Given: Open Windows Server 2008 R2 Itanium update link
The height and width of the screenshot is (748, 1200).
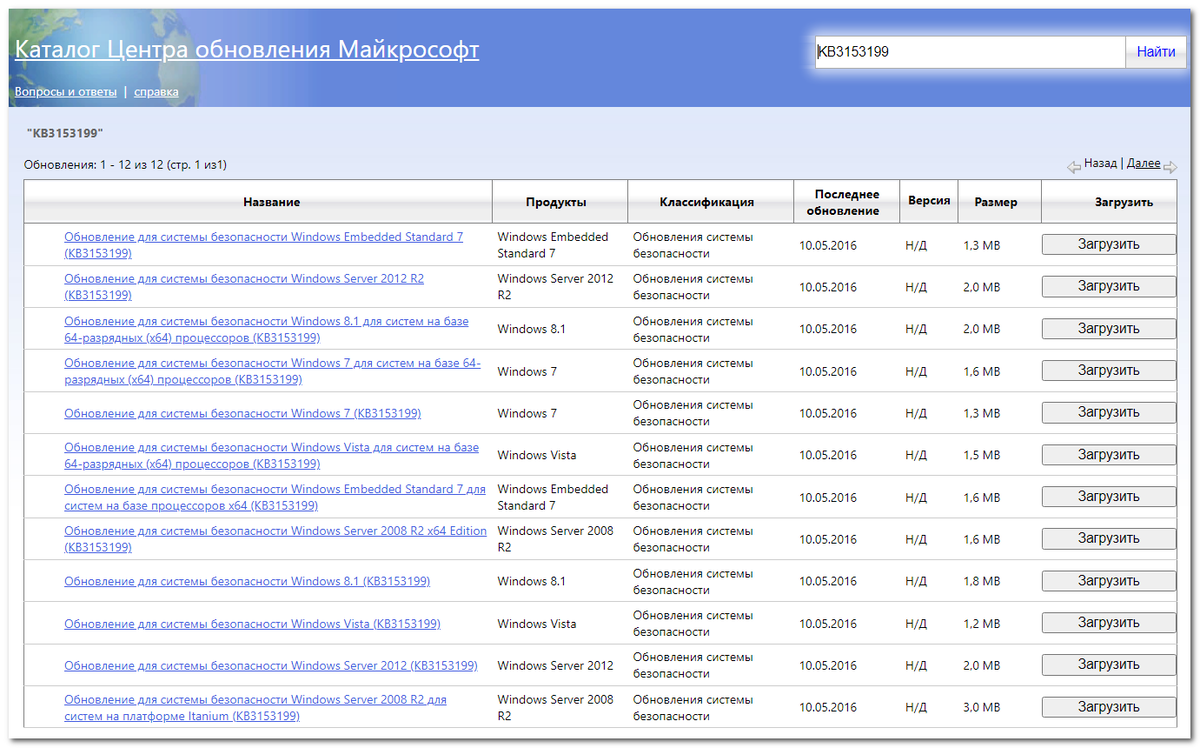Looking at the screenshot, I should [255, 707].
